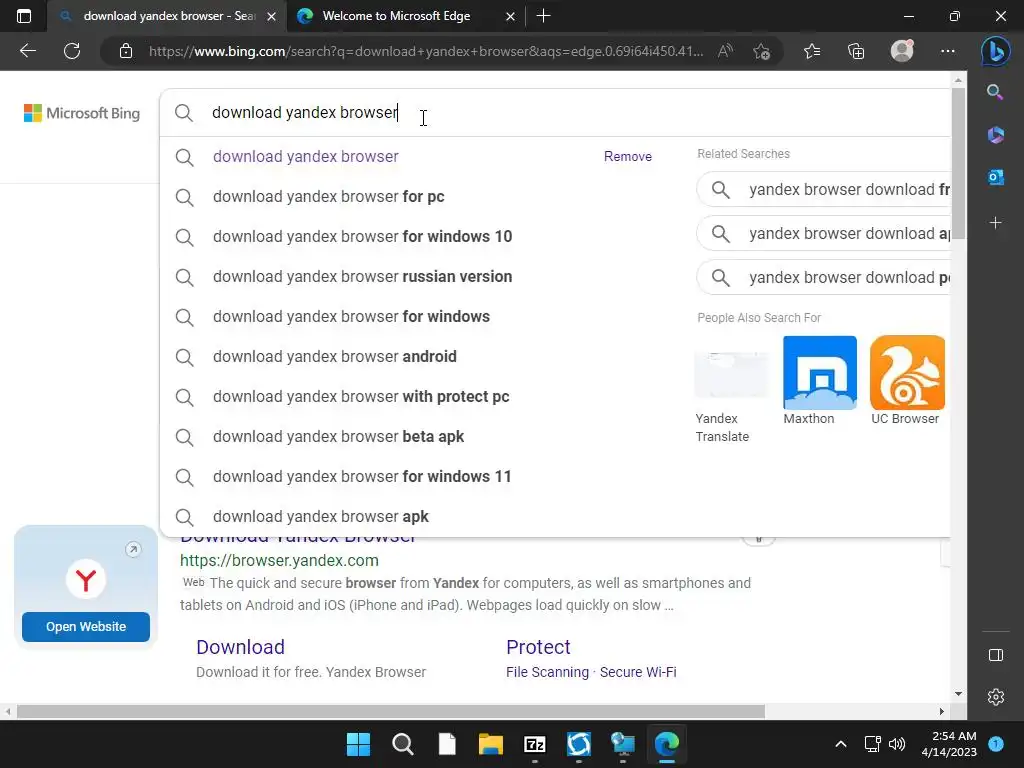Image resolution: width=1024 pixels, height=768 pixels.
Task: Click Yandex Y logo card
Action: [x=86, y=579]
